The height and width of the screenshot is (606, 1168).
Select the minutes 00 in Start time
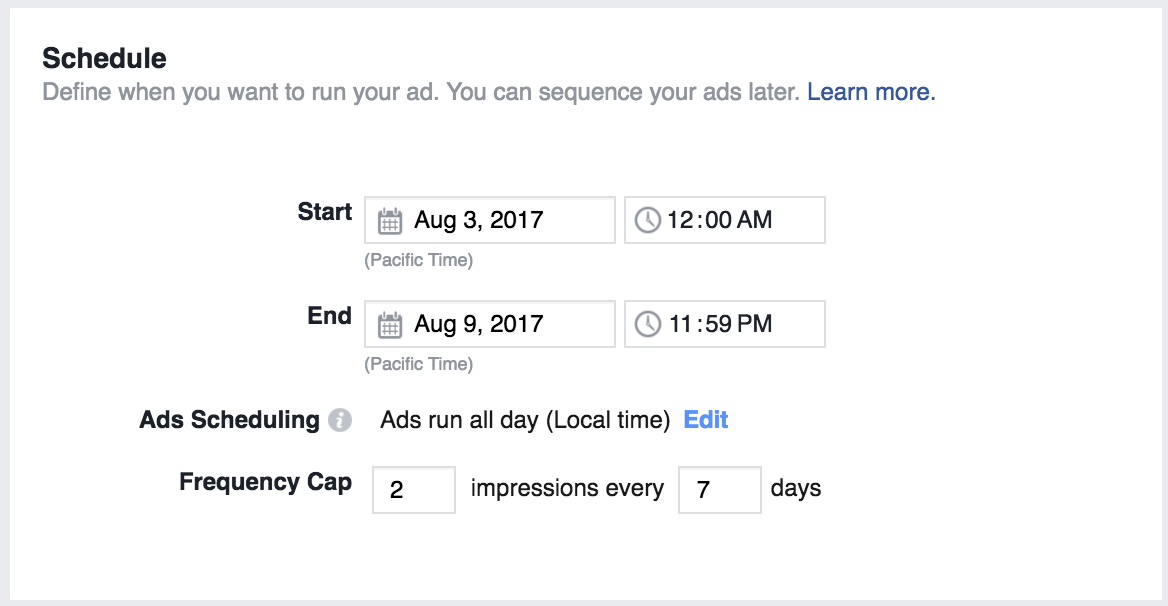coord(718,220)
